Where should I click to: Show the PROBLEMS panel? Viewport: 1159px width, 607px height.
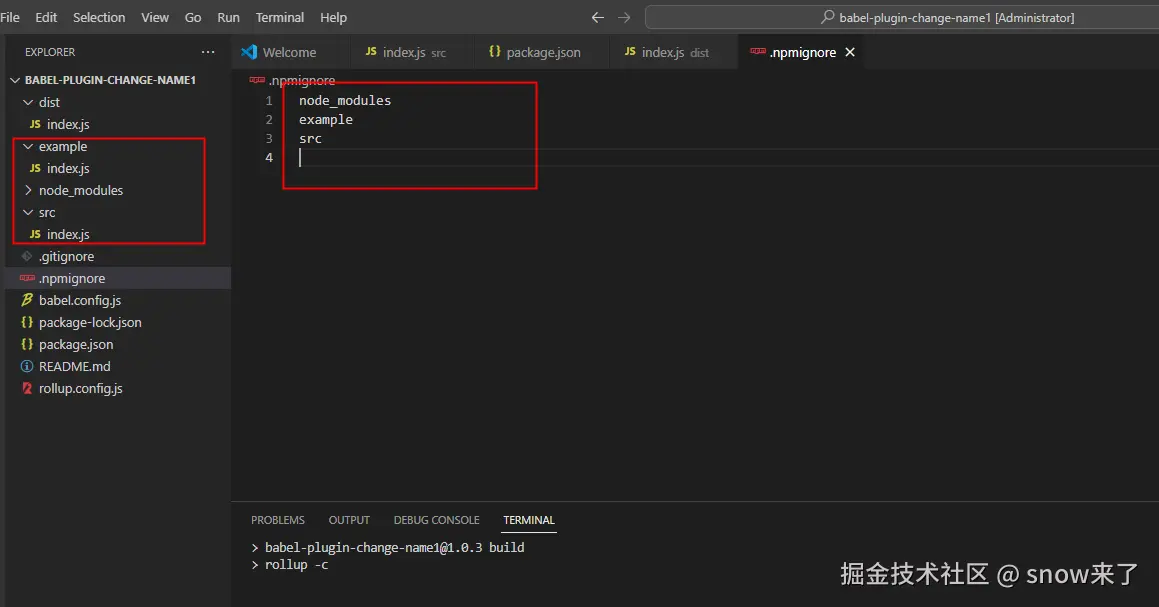[278, 520]
